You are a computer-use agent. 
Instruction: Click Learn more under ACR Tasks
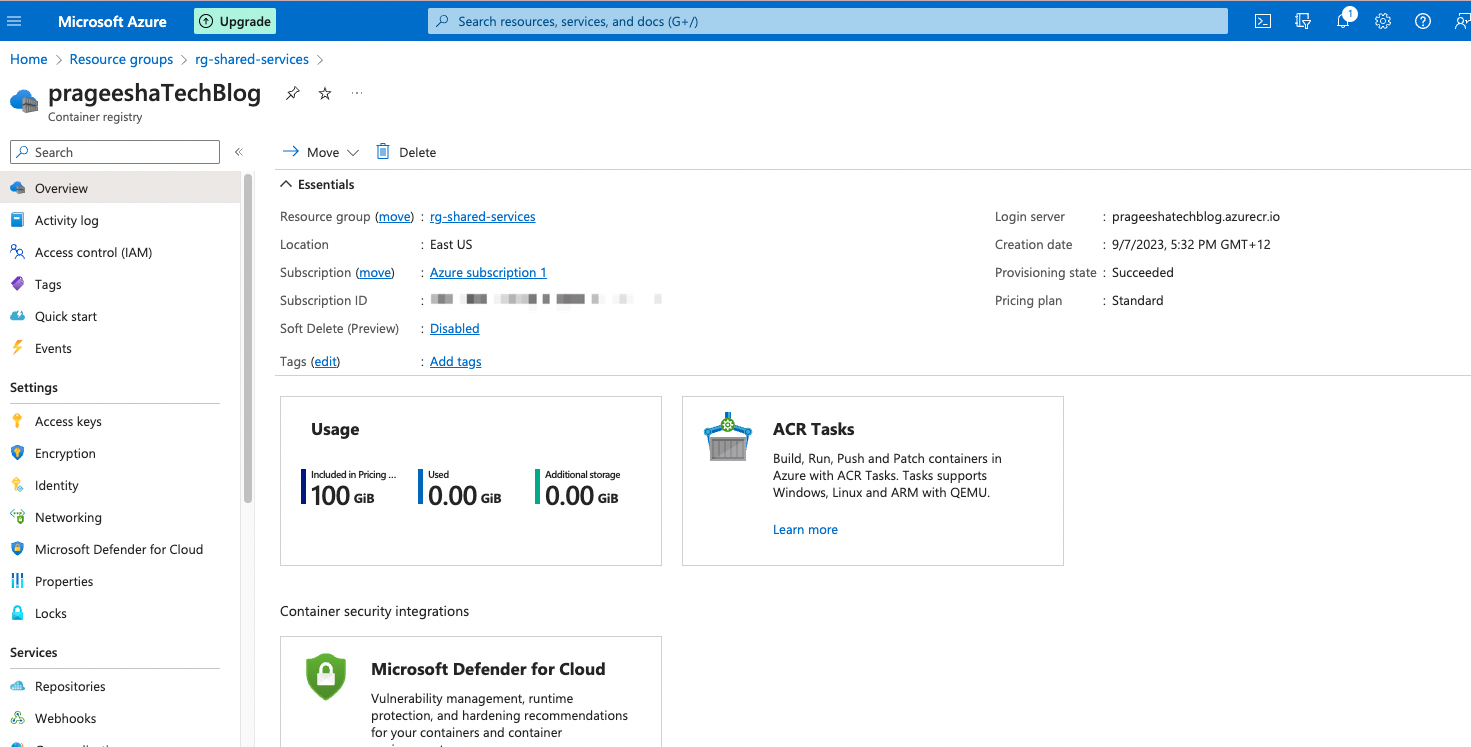tap(805, 529)
